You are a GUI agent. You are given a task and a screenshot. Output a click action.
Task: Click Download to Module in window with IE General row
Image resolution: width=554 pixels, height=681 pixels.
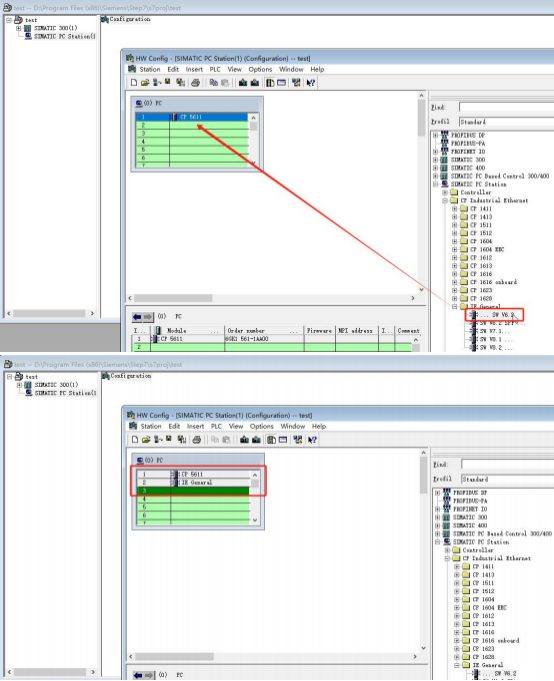pyautogui.click(x=244, y=440)
